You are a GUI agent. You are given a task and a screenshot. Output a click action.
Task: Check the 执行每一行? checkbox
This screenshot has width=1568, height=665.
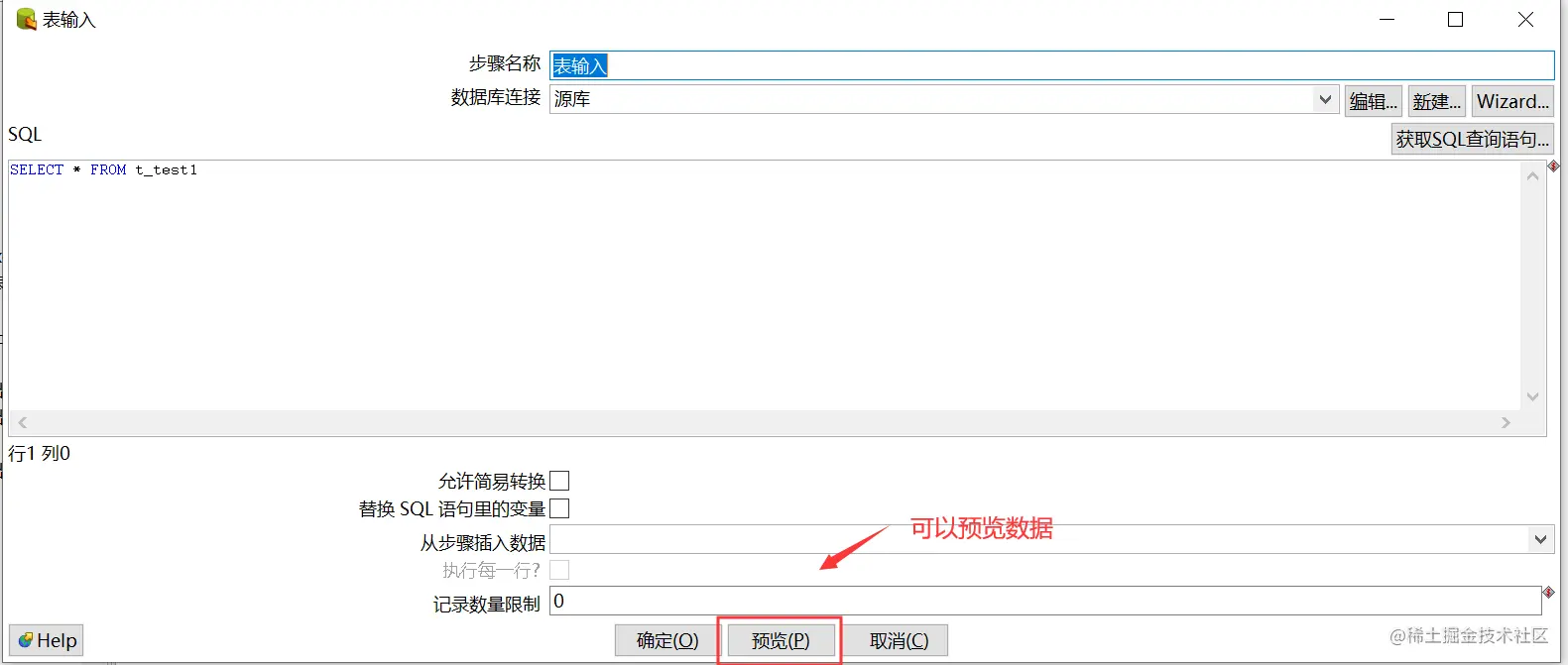click(x=559, y=570)
